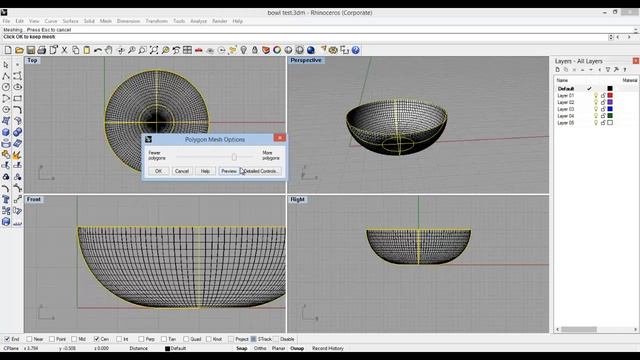Toggle the Quad osnap checkbox

point(186,339)
